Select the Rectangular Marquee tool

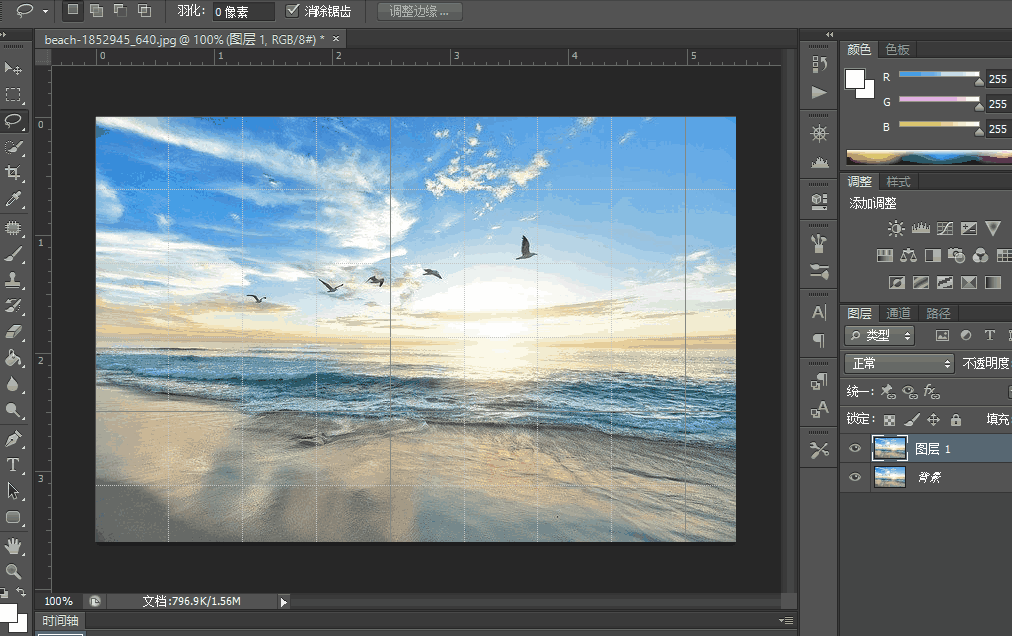(x=13, y=95)
